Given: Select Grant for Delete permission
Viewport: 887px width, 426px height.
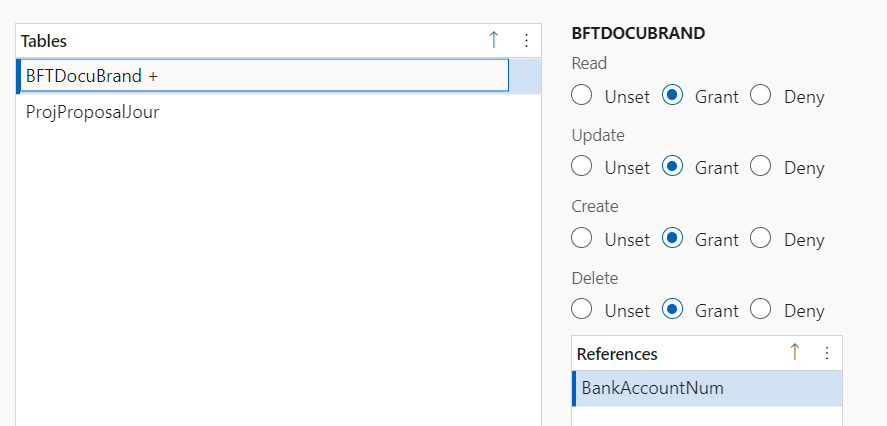Looking at the screenshot, I should point(672,309).
